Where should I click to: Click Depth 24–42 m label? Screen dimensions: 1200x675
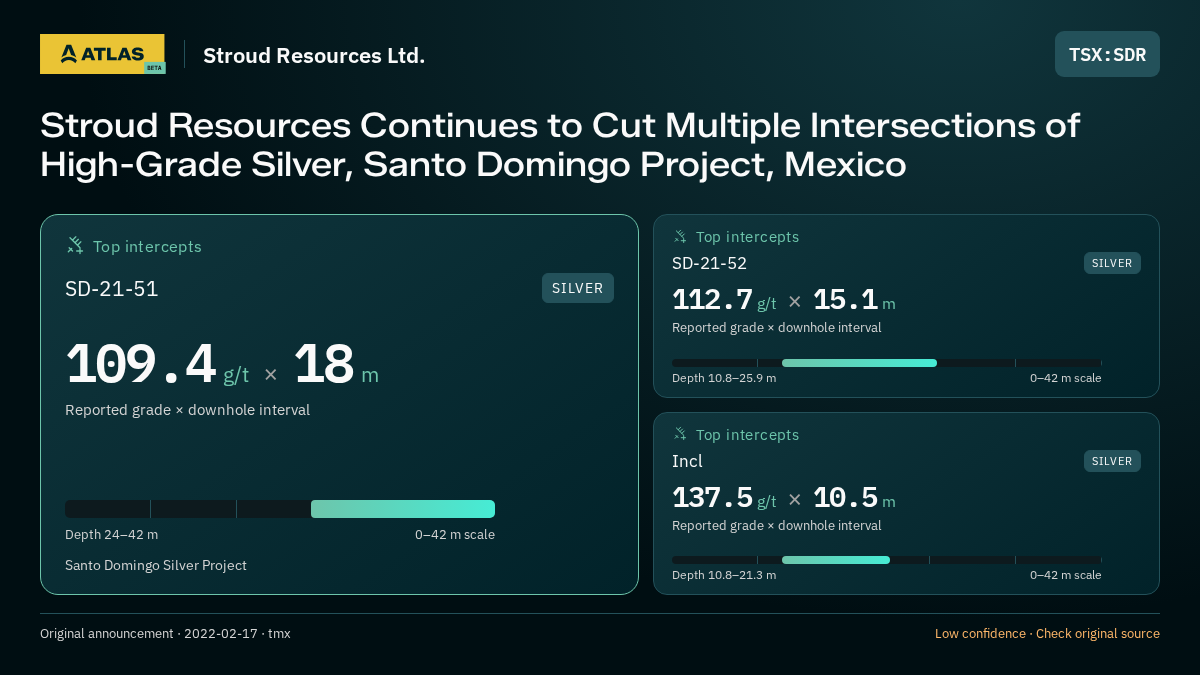(x=111, y=535)
